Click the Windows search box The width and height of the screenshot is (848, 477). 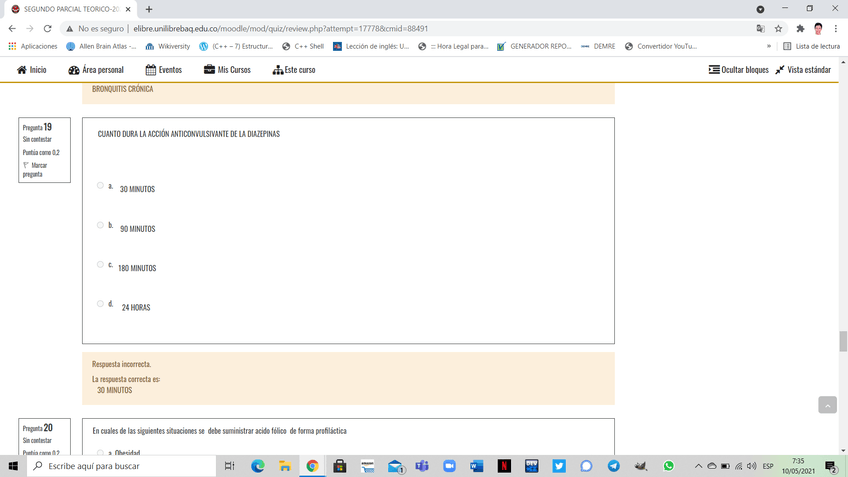(121, 466)
